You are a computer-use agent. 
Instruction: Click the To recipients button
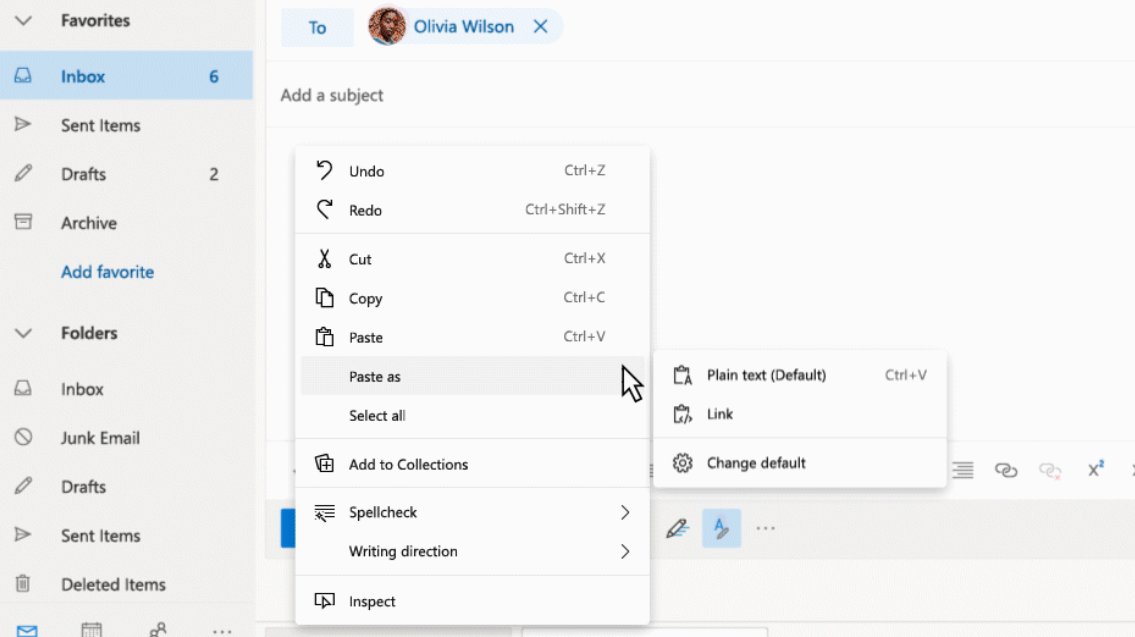click(x=317, y=28)
